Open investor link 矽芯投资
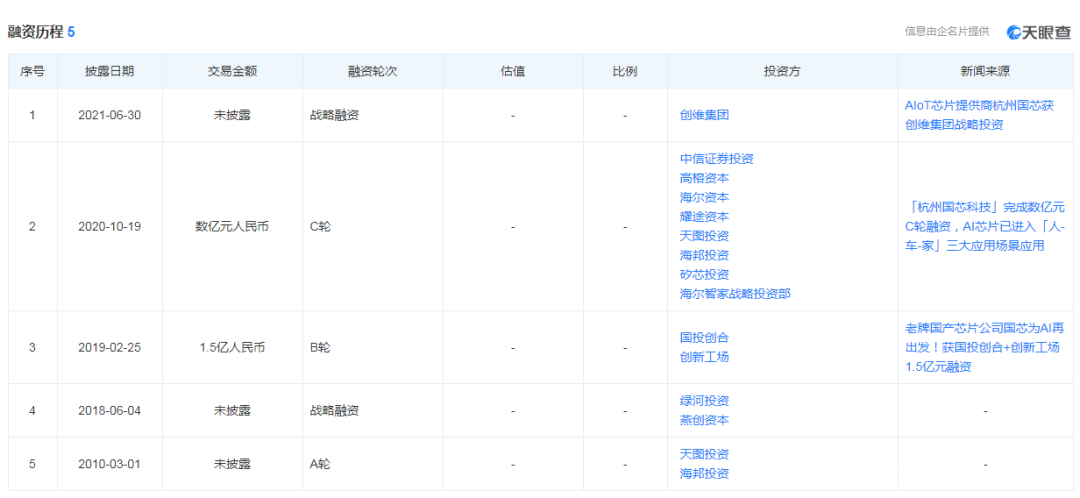 [704, 275]
